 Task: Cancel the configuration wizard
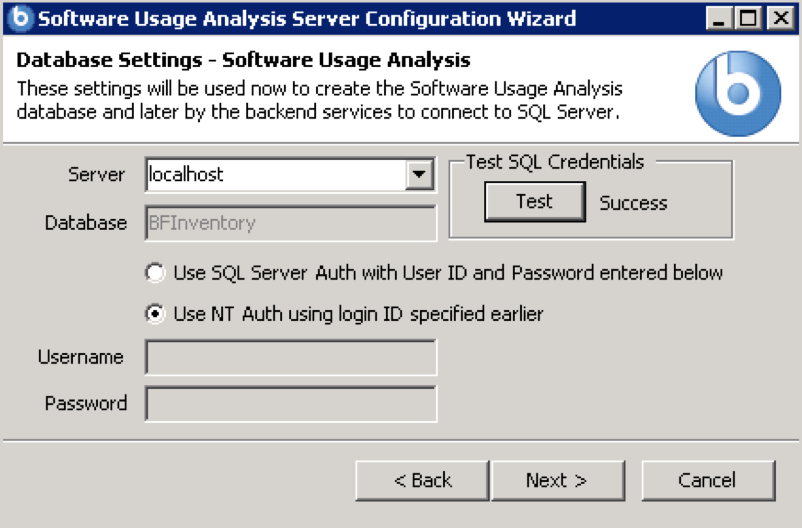click(707, 481)
